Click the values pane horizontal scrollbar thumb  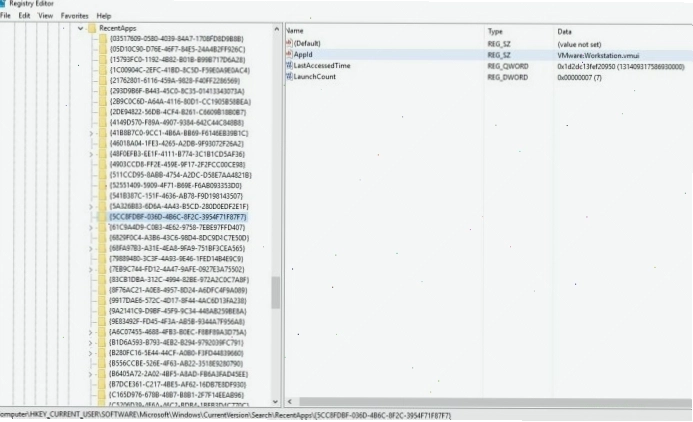[x=494, y=402]
